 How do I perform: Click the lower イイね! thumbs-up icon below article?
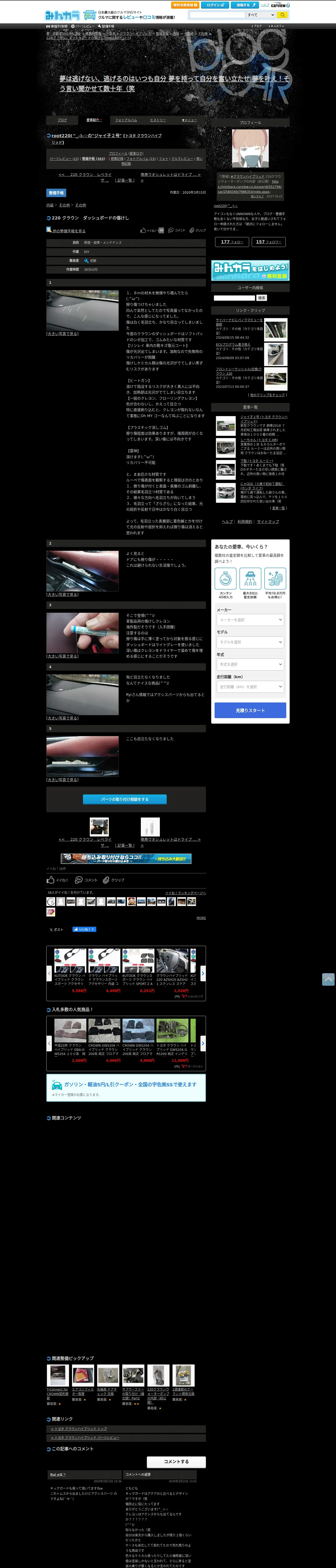click(57, 880)
